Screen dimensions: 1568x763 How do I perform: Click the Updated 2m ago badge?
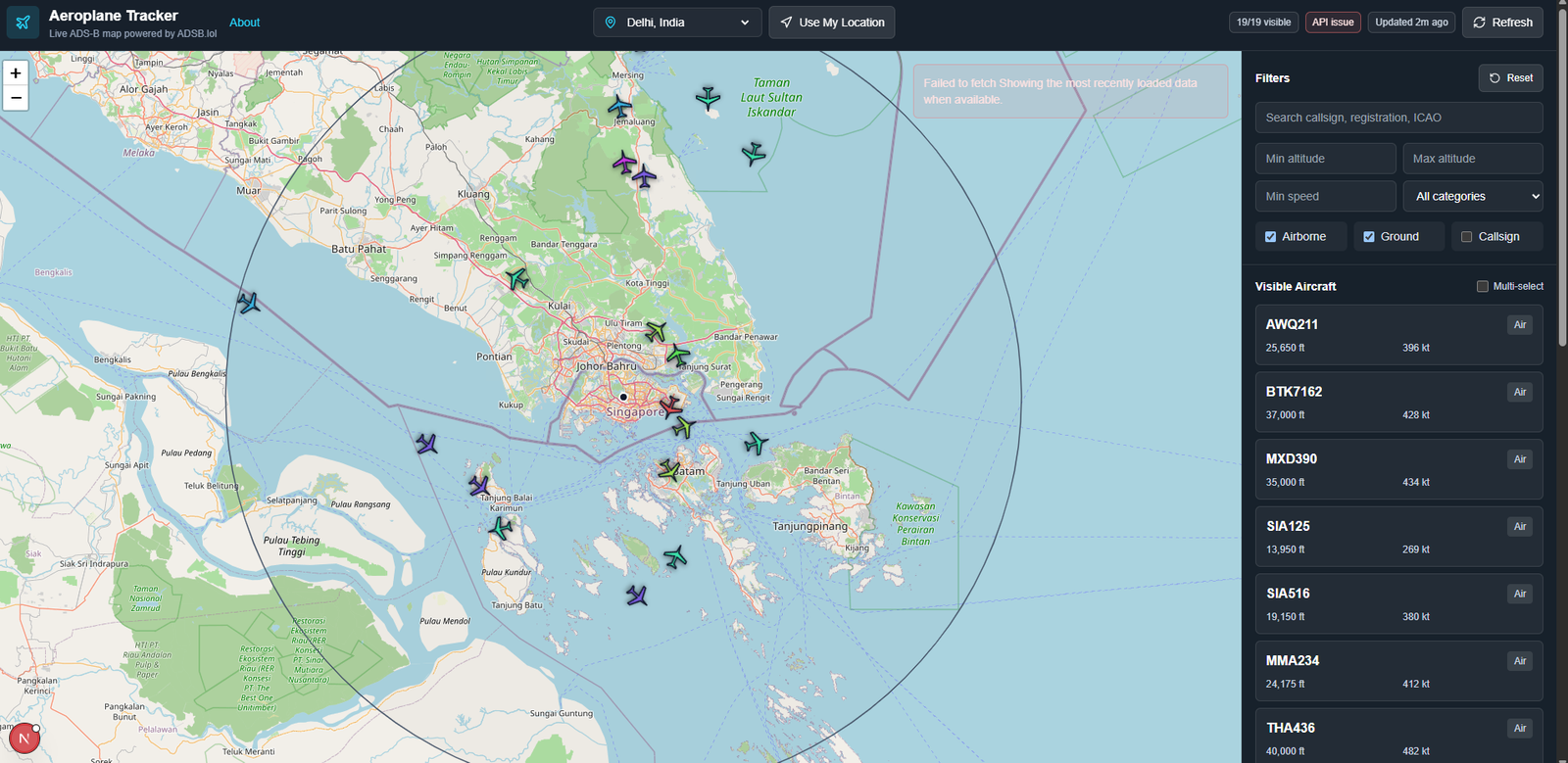(x=1411, y=23)
